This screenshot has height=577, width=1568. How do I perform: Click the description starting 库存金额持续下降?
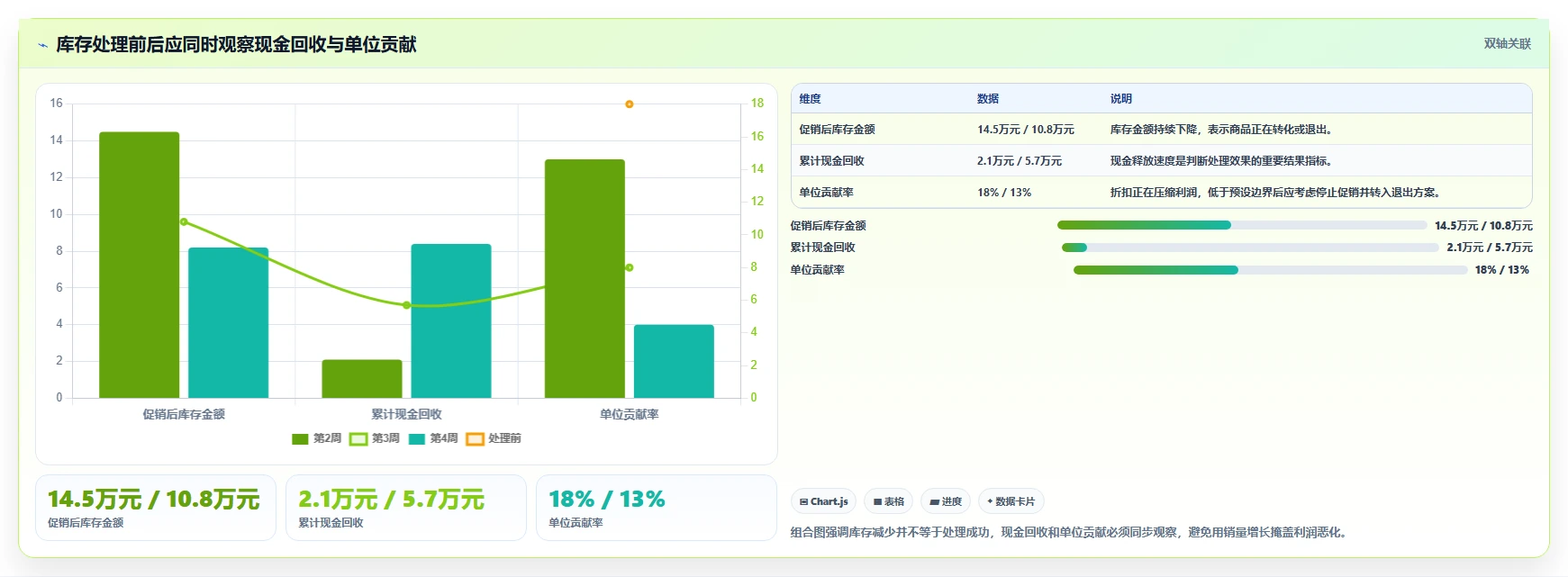1221,130
